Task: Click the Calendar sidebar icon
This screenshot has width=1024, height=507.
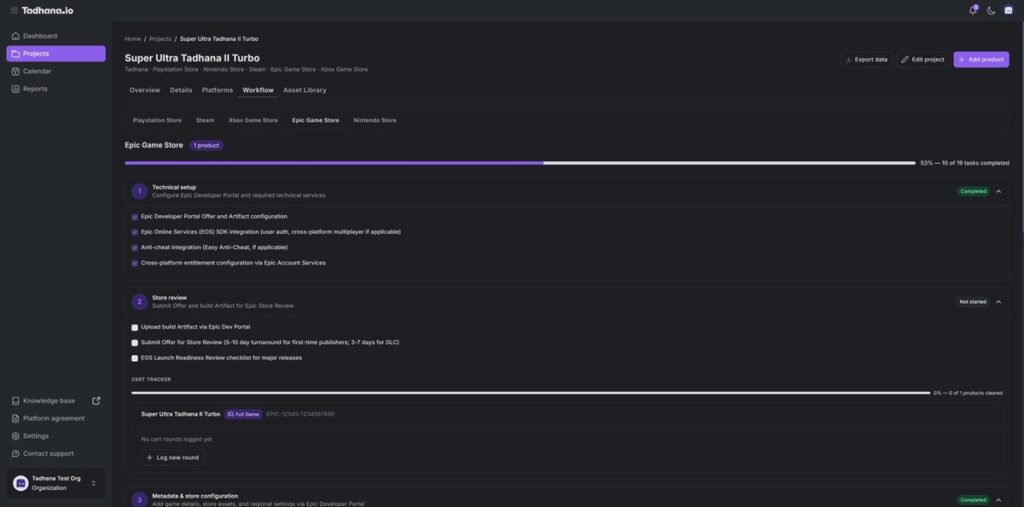Action: click(16, 71)
